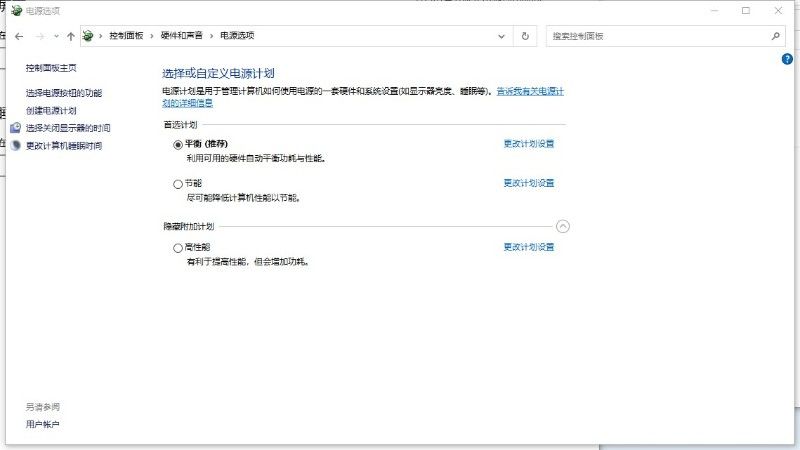The image size is (800, 450).
Task: Change plan settings for 高性能 plan
Action: pos(529,247)
